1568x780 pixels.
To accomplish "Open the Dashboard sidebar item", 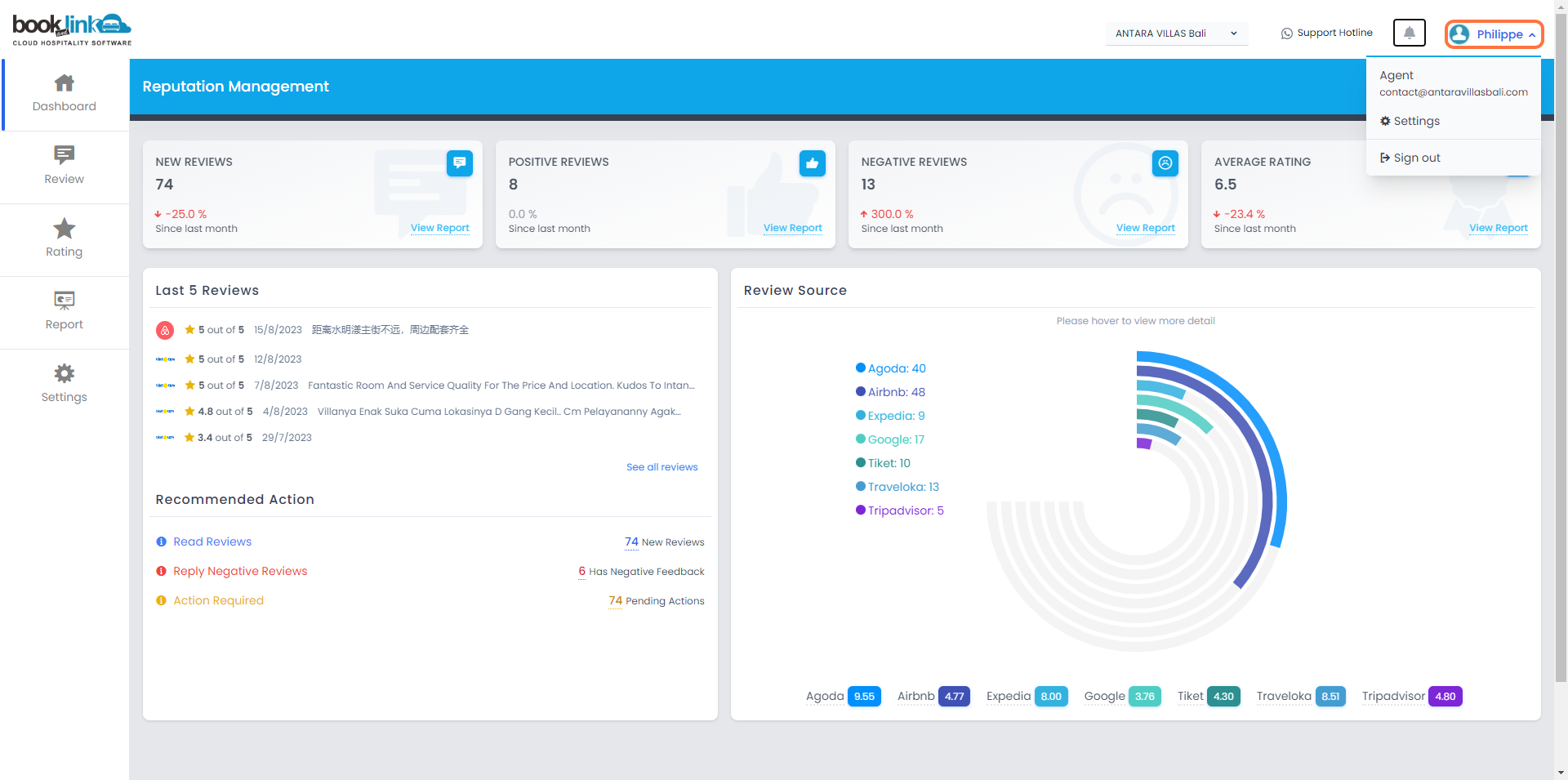I will (65, 95).
